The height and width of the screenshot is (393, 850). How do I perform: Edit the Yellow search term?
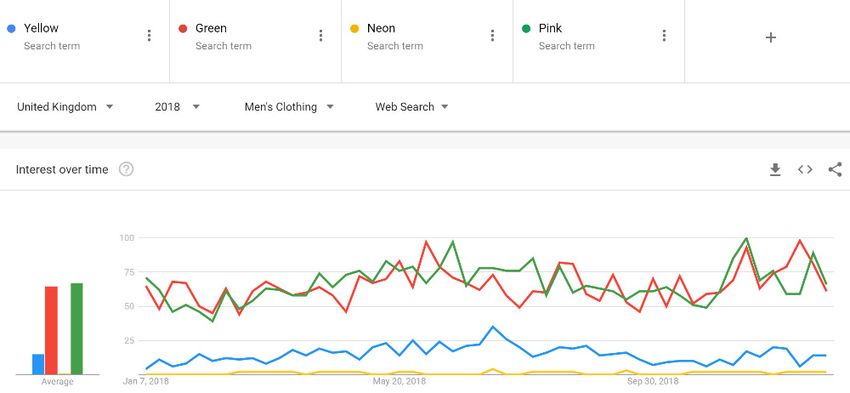41,28
